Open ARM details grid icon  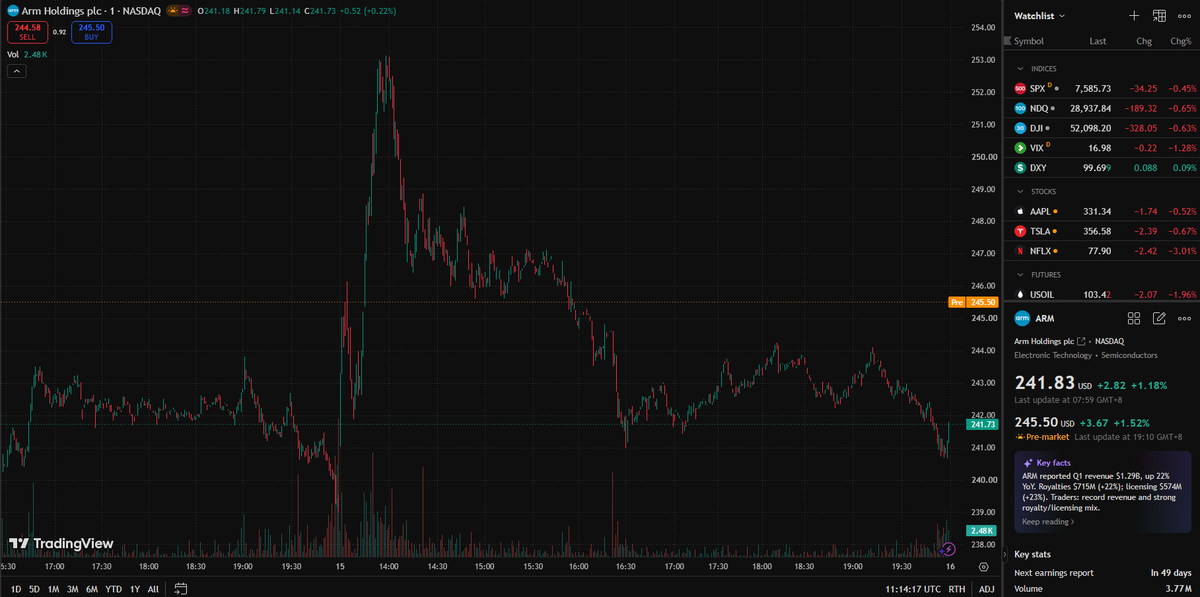coord(1134,318)
